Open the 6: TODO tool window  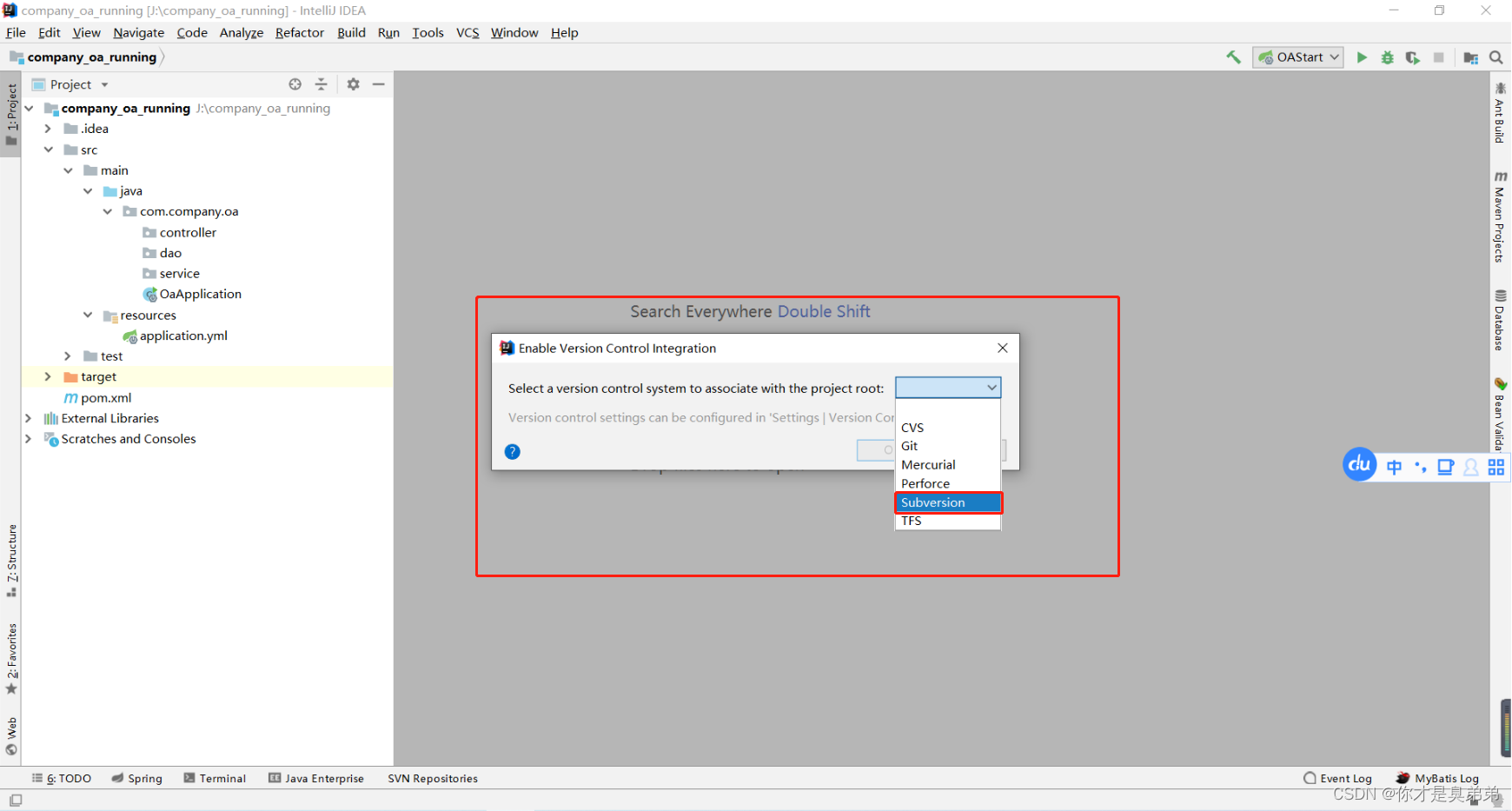click(x=62, y=778)
